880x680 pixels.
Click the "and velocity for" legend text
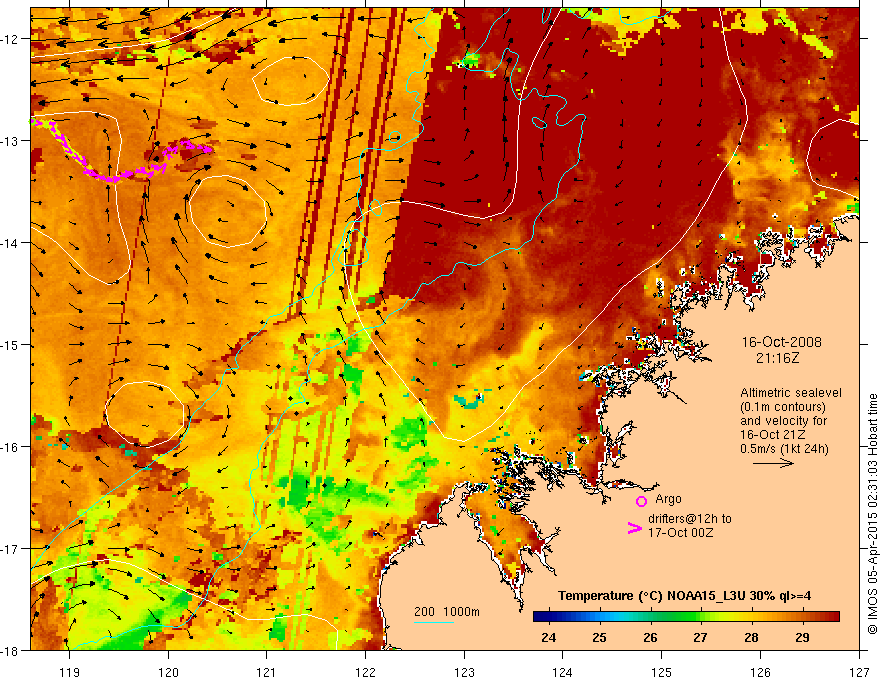783,421
